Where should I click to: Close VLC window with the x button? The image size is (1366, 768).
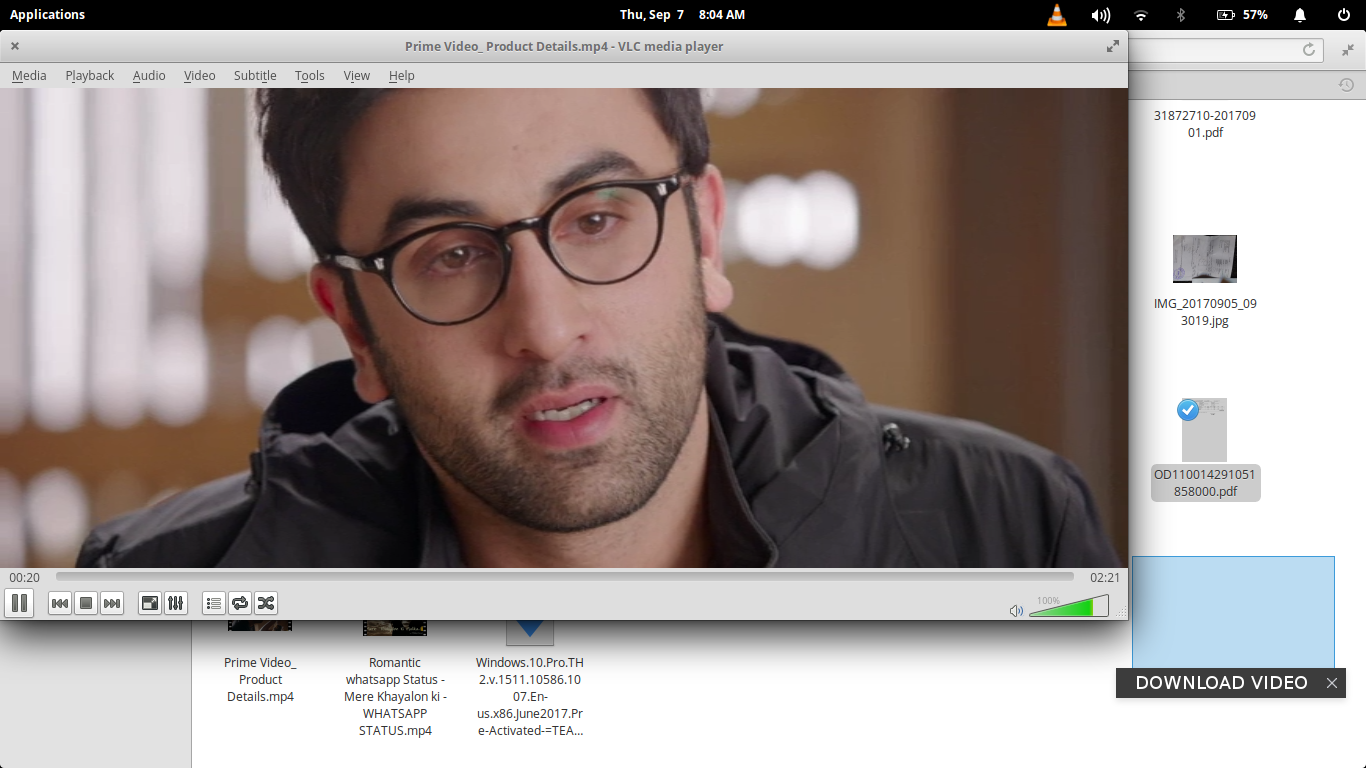[x=15, y=46]
